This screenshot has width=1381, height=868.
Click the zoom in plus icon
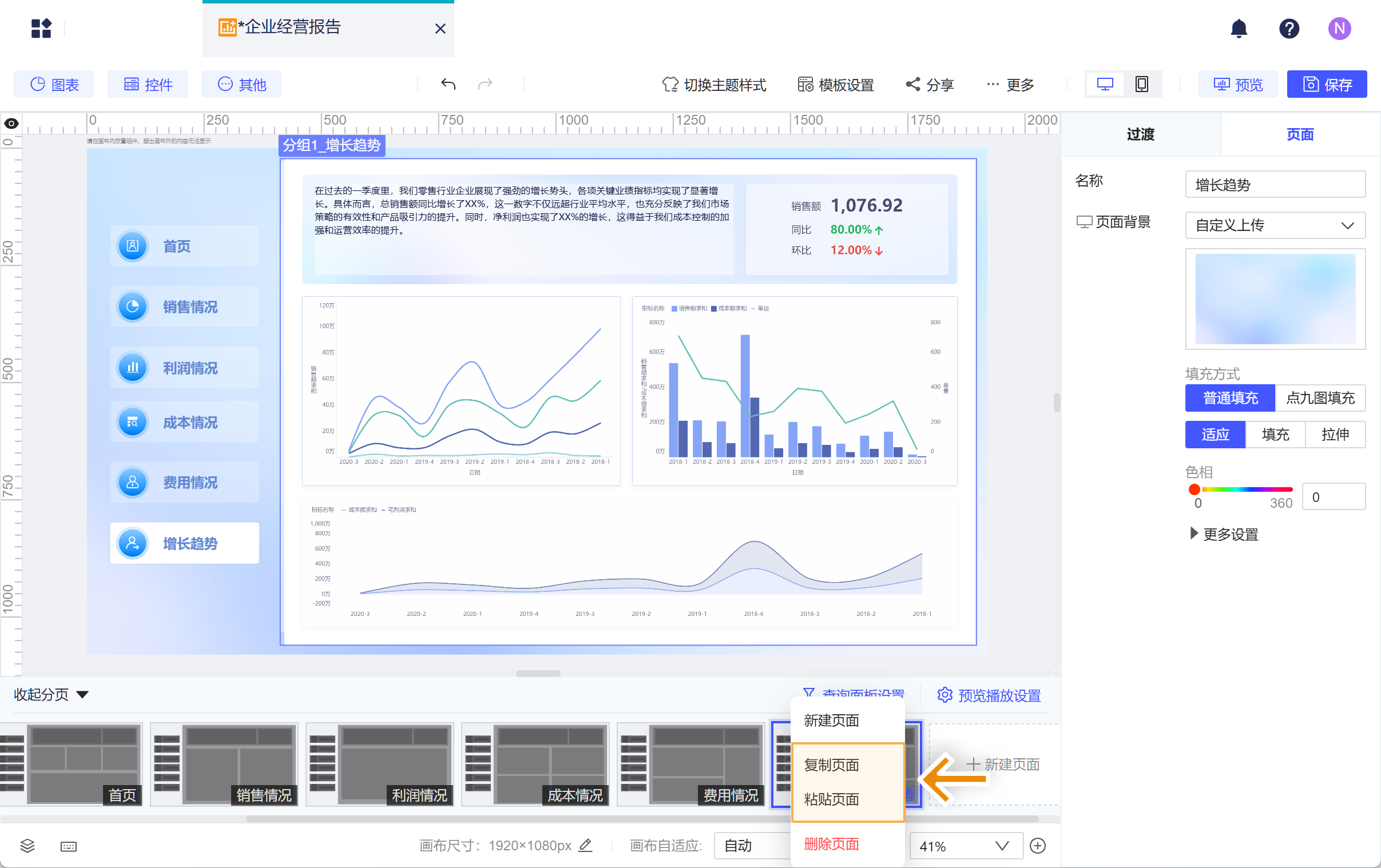tap(1038, 845)
